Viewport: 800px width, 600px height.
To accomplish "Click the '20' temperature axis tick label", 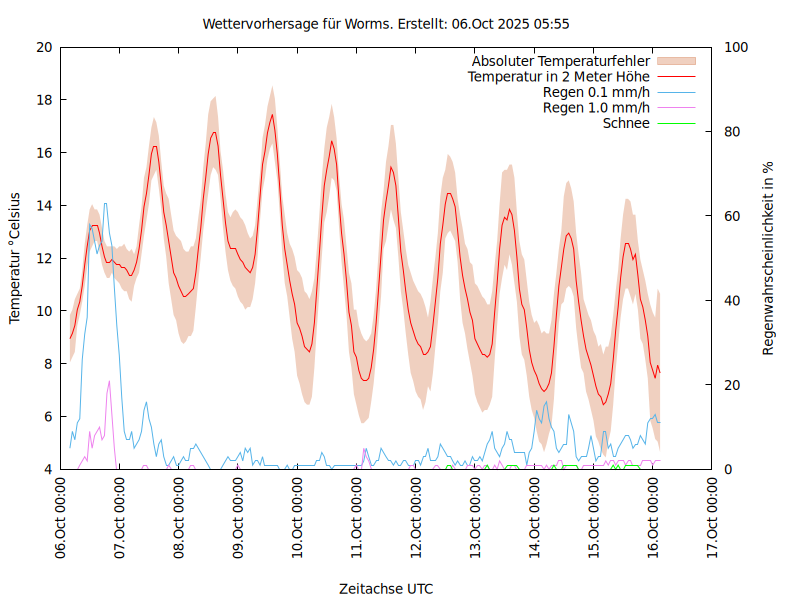I will (x=43, y=47).
